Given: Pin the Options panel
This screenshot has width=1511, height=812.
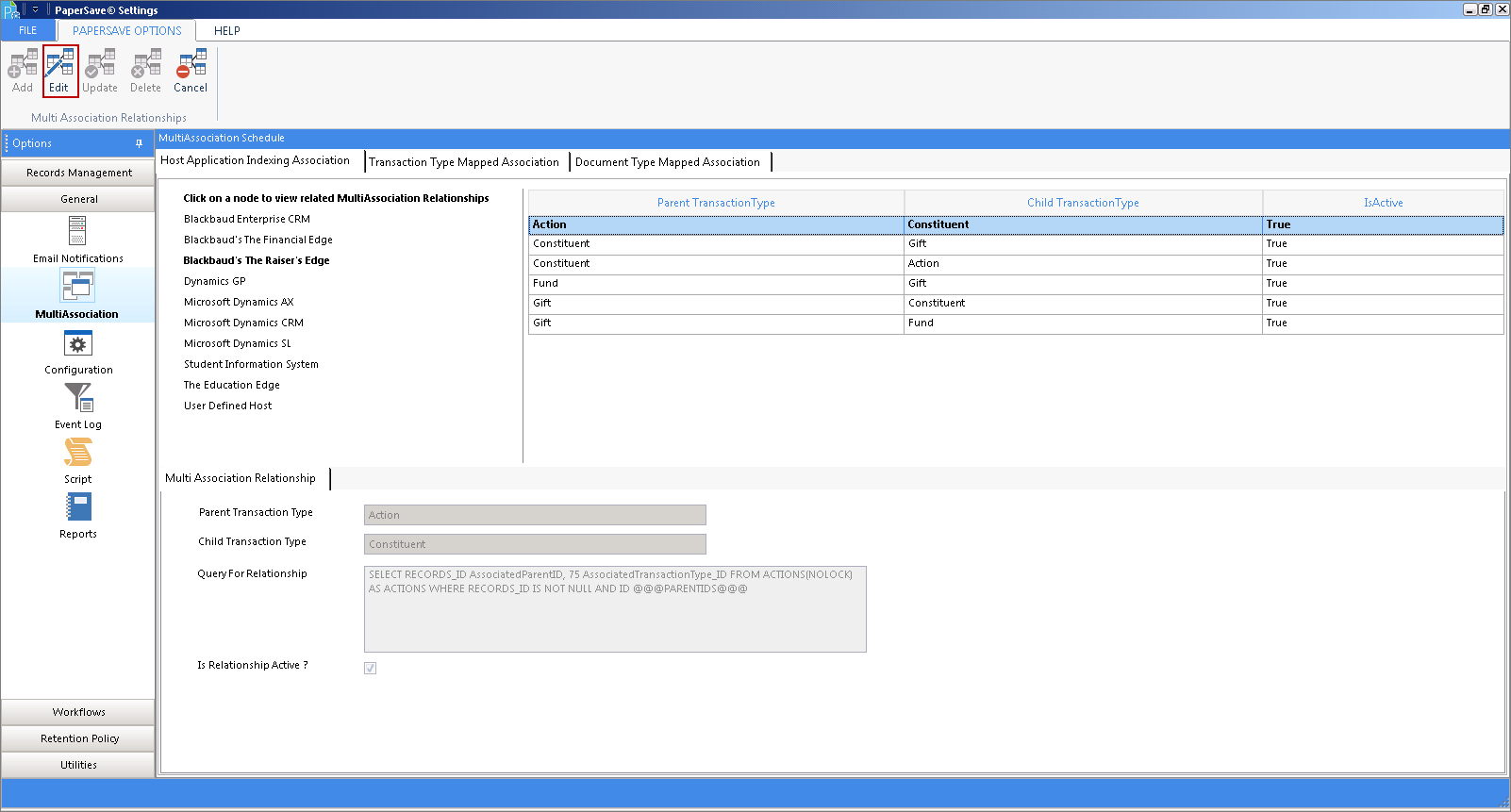Looking at the screenshot, I should coord(139,143).
